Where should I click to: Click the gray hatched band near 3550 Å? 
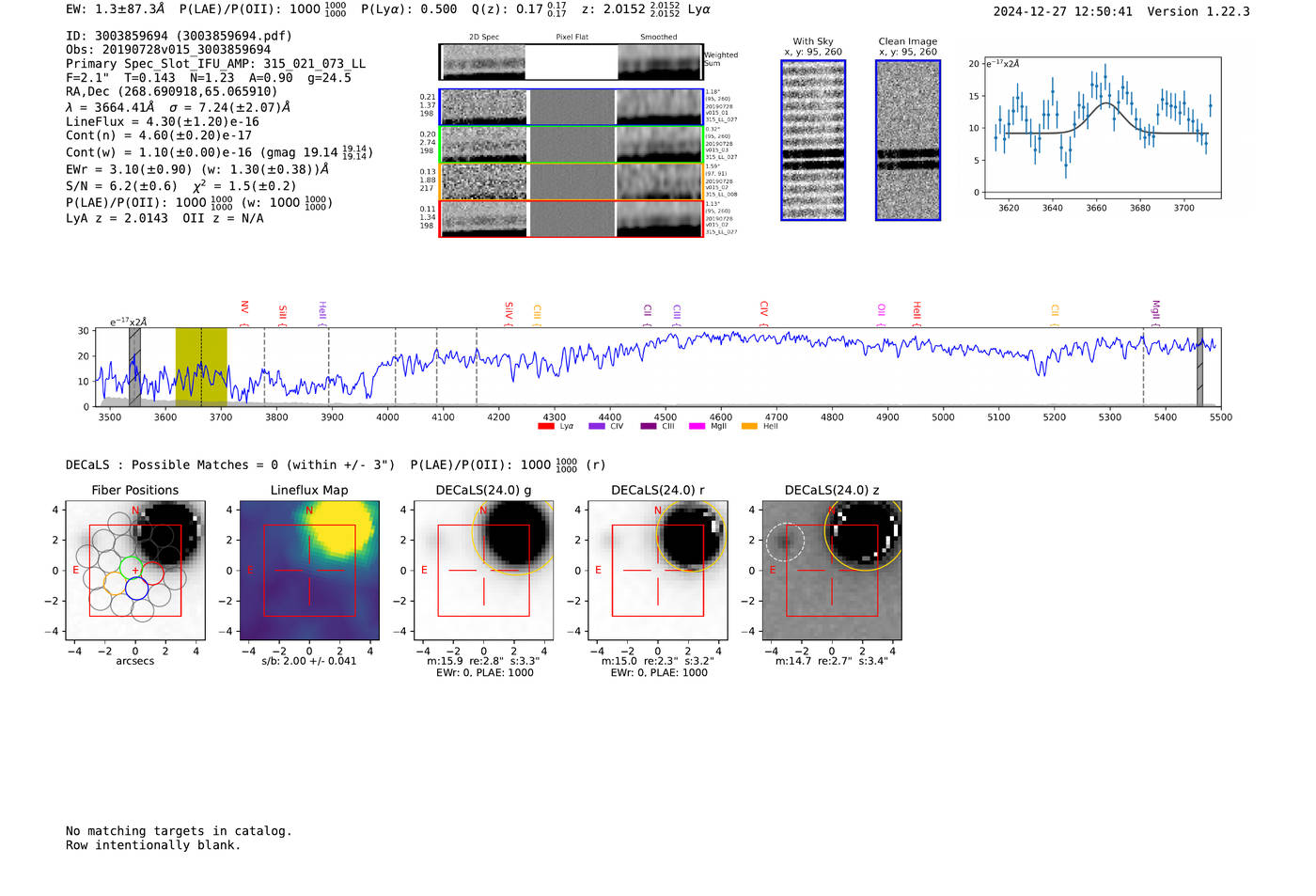click(x=134, y=367)
